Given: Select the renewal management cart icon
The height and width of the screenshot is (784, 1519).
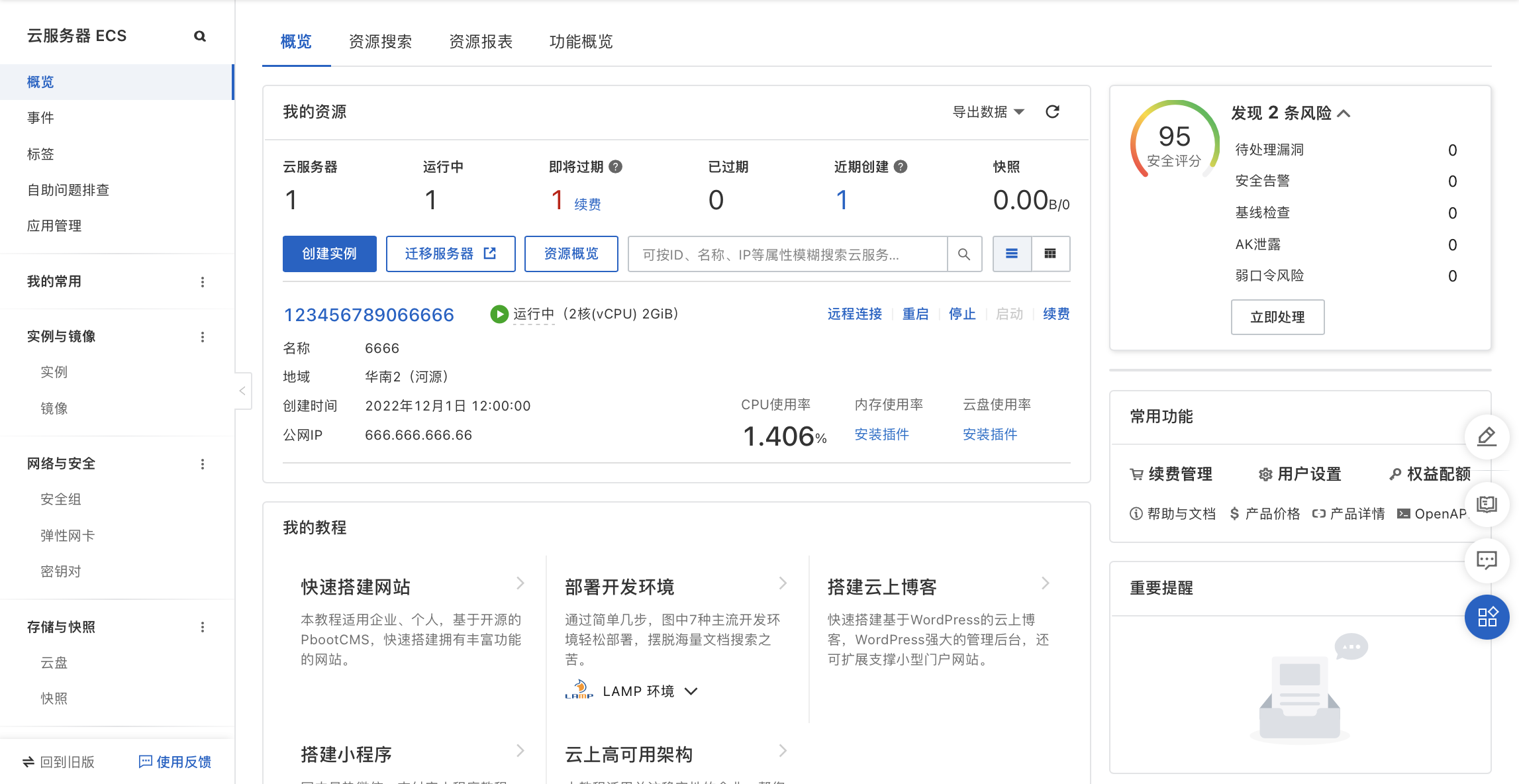Looking at the screenshot, I should (x=1135, y=474).
